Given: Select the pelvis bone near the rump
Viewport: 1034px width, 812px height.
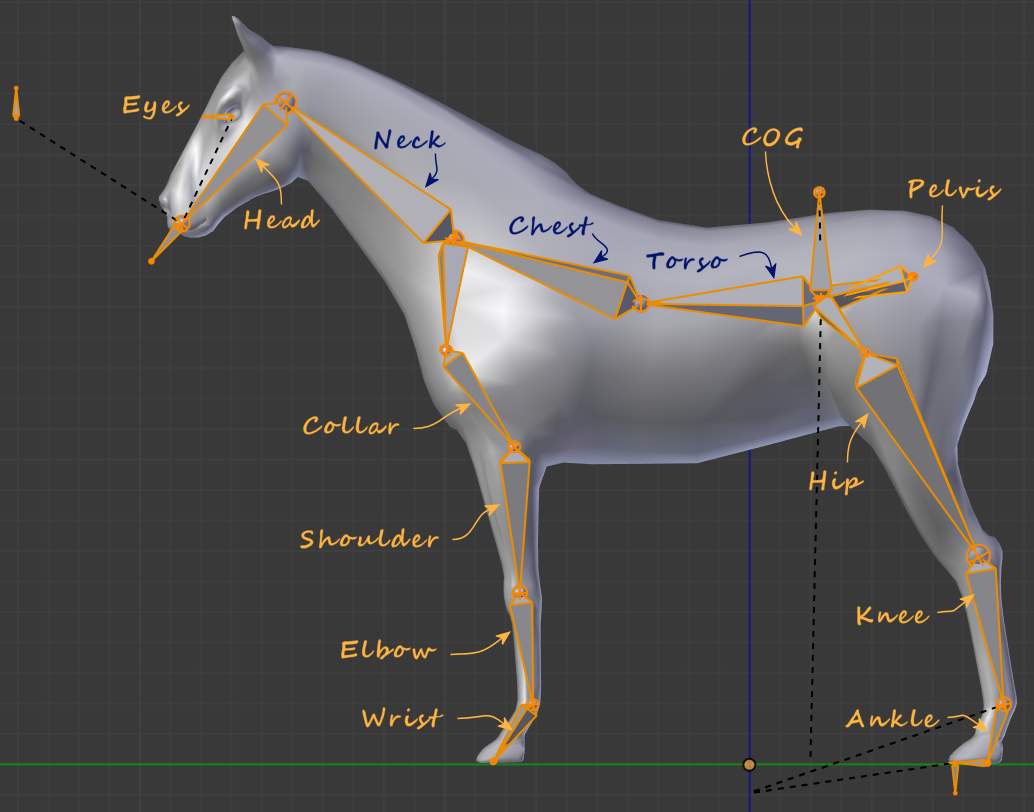Looking at the screenshot, I should pyautogui.click(x=870, y=286).
